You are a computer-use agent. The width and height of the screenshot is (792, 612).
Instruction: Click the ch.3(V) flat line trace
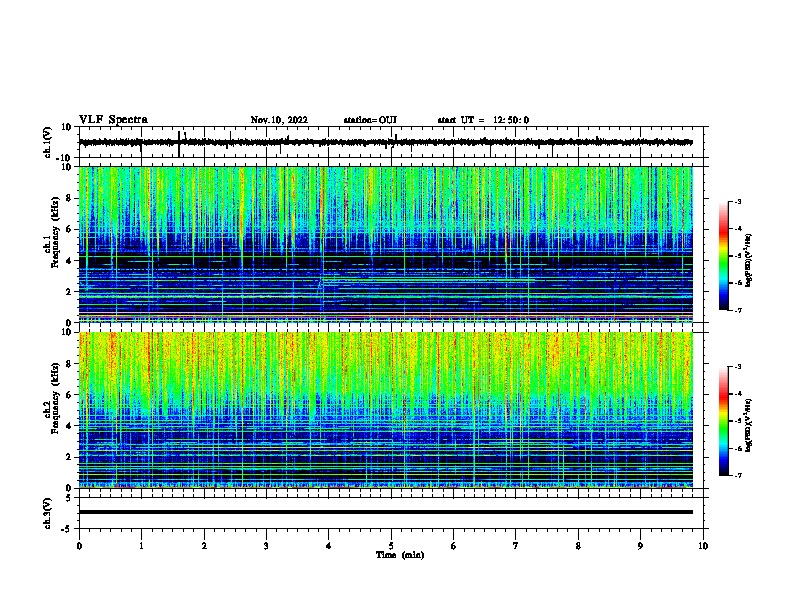[x=386, y=512]
